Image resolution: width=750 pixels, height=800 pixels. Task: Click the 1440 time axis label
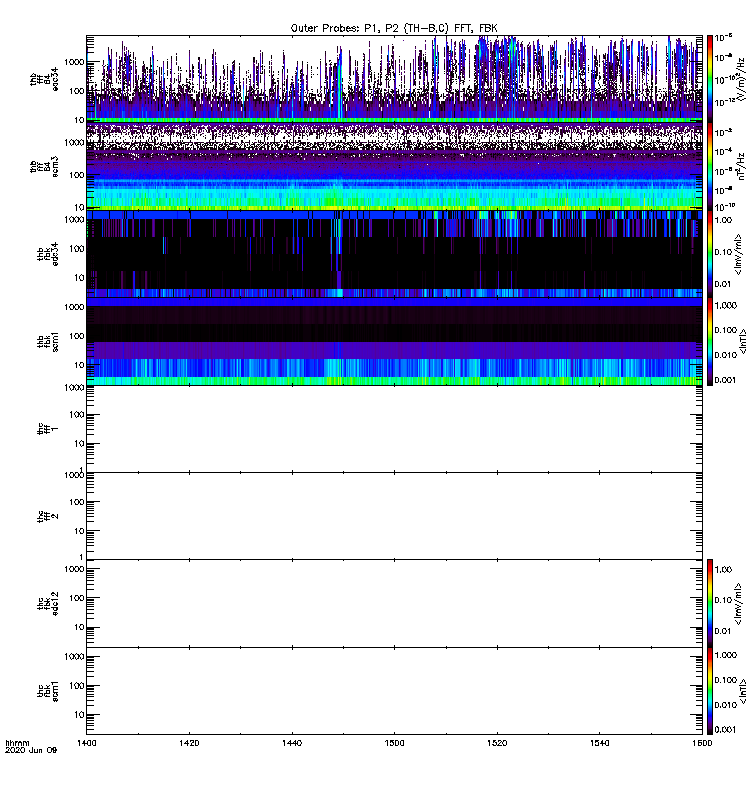click(292, 743)
